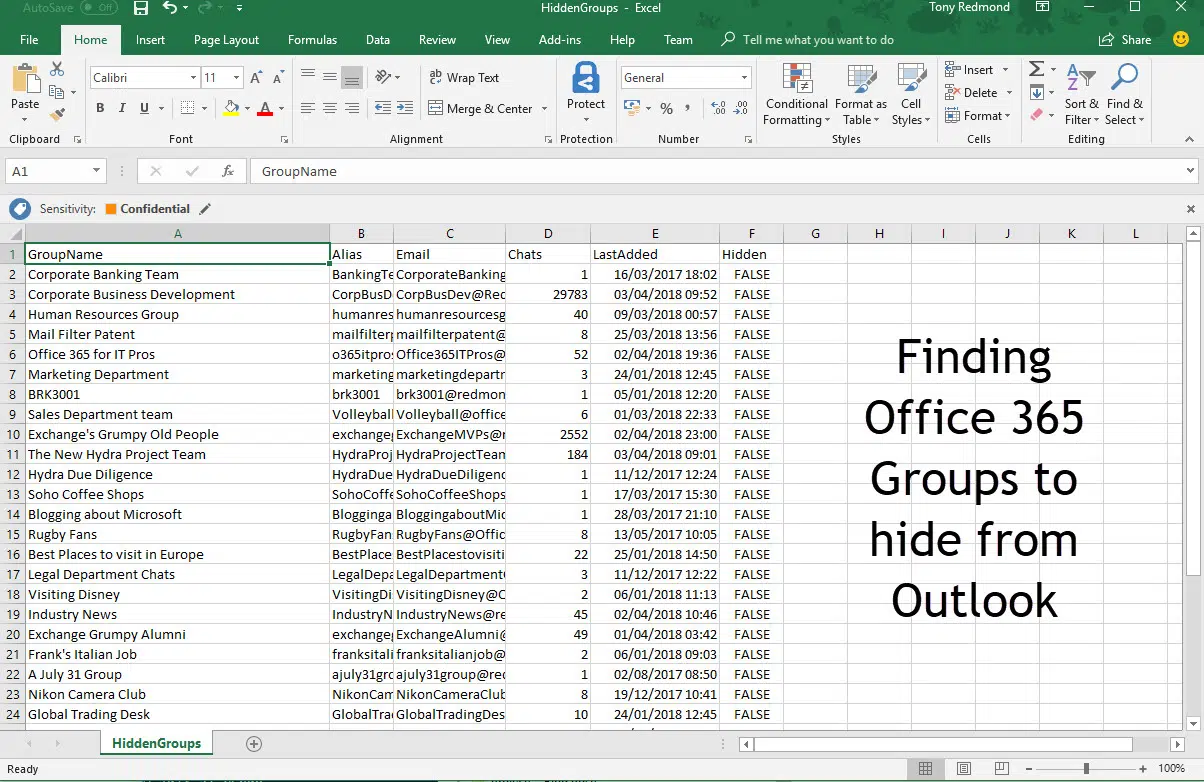Open the General number format dropdown

pos(744,77)
